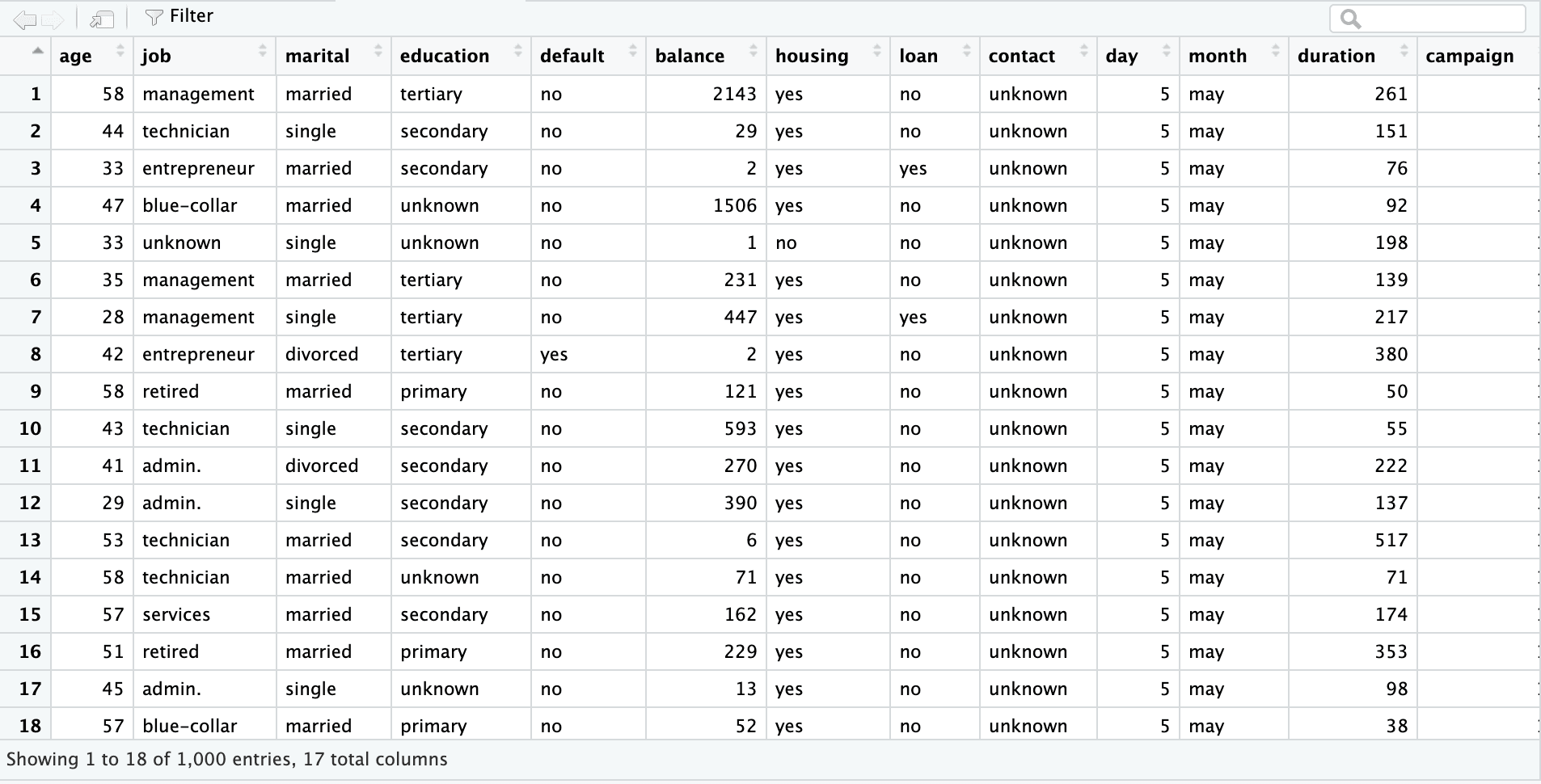The height and width of the screenshot is (784, 1541).
Task: Click the sort arrows on the age column
Action: pyautogui.click(x=122, y=50)
